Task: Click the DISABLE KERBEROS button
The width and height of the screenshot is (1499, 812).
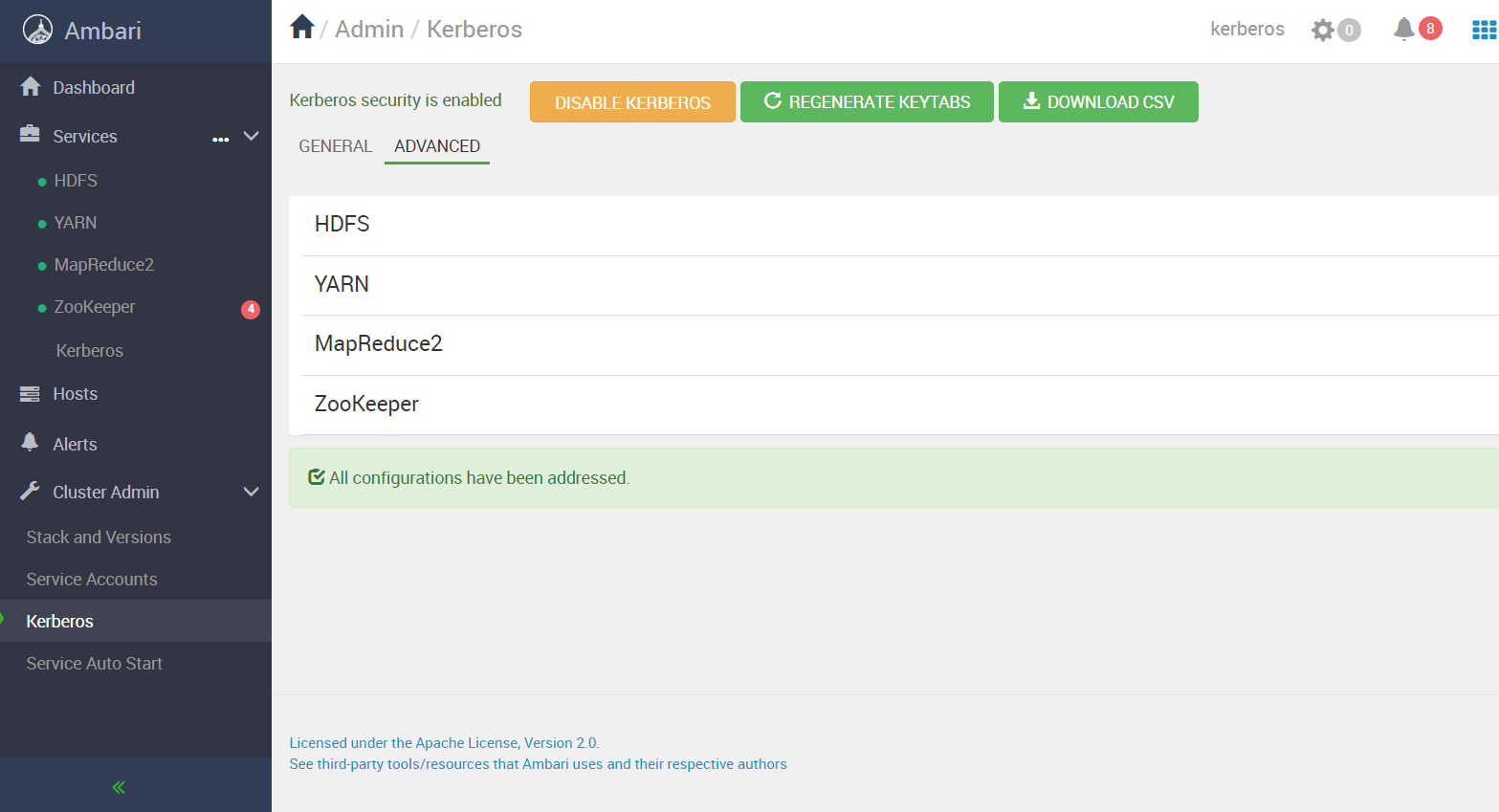Action: point(632,102)
